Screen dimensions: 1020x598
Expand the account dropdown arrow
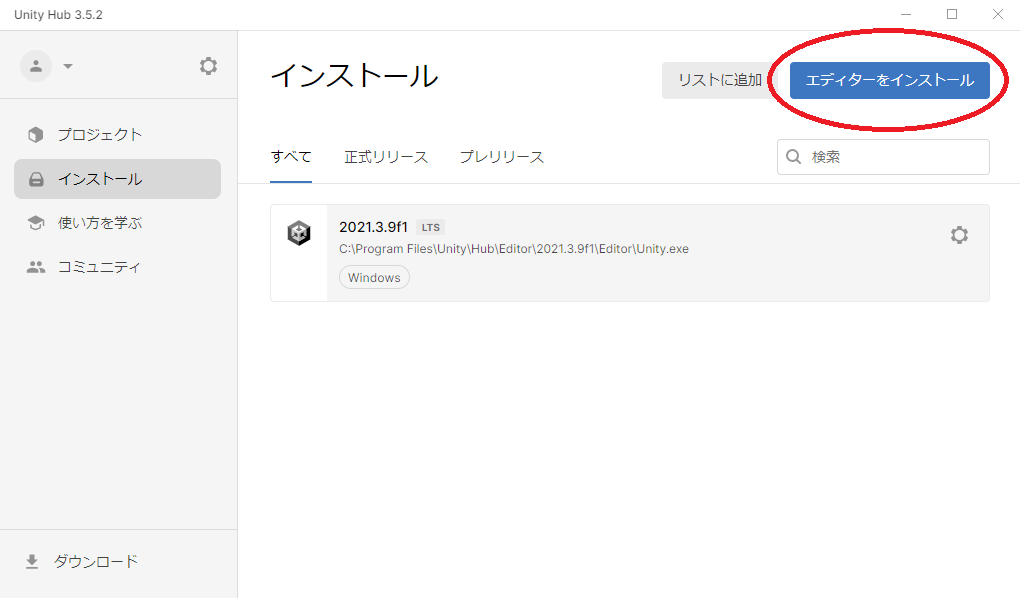click(x=68, y=67)
